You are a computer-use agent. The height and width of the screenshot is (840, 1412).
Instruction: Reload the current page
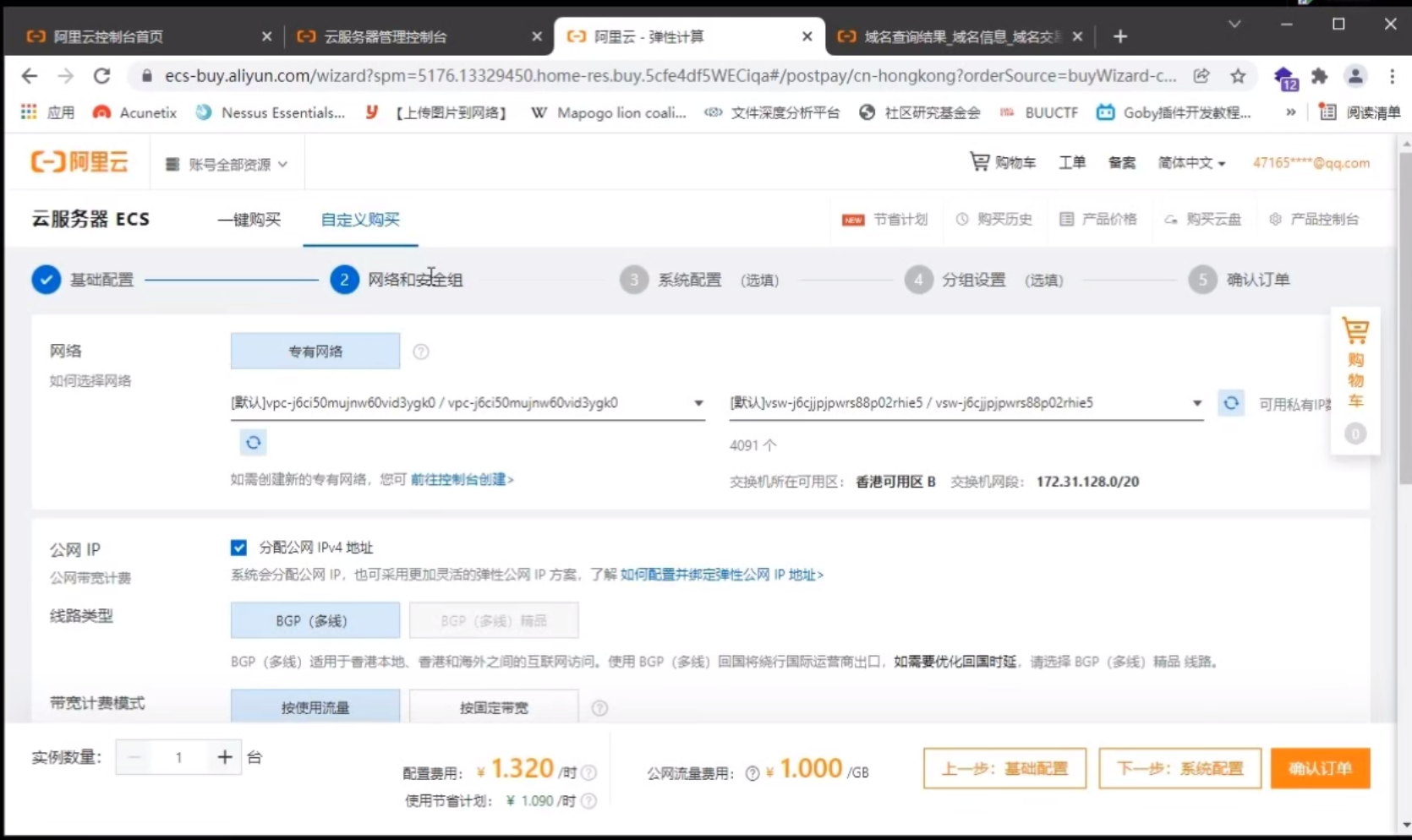click(x=102, y=76)
